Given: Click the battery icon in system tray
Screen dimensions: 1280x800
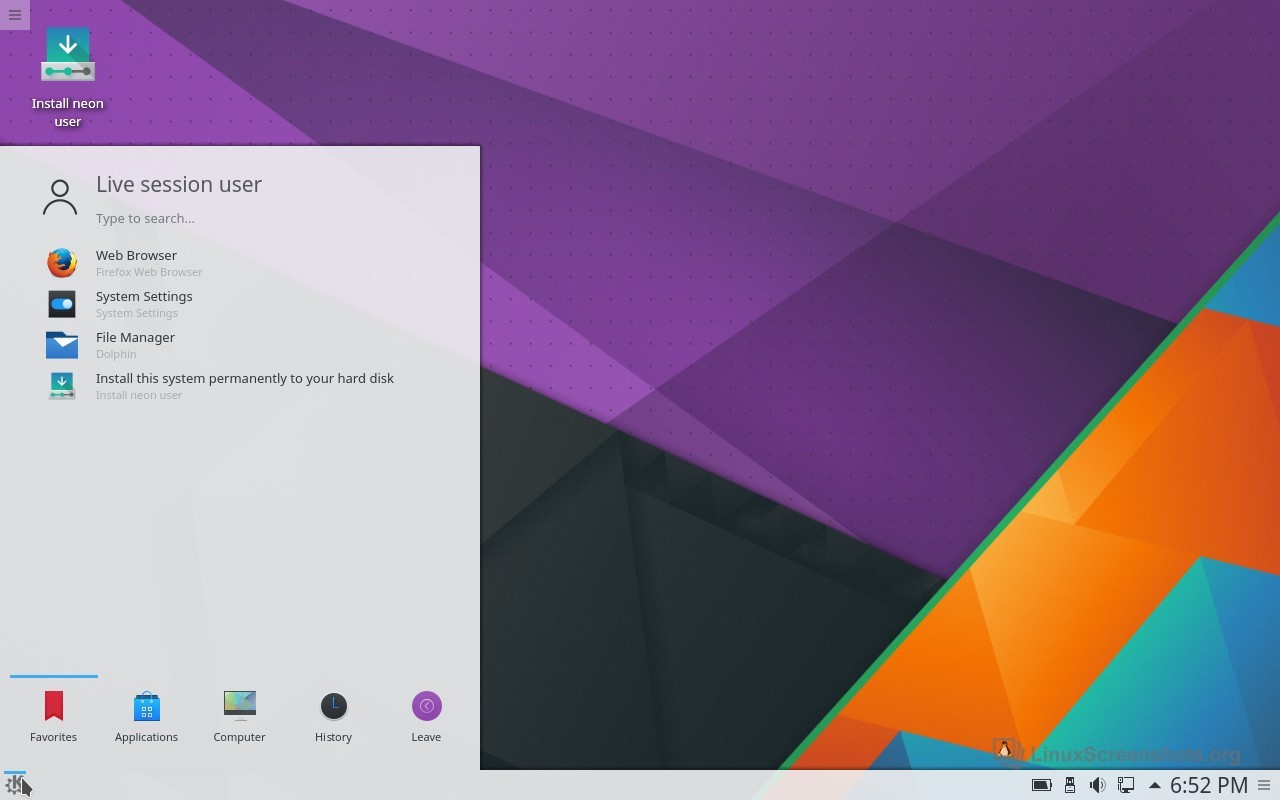Looking at the screenshot, I should point(1041,786).
